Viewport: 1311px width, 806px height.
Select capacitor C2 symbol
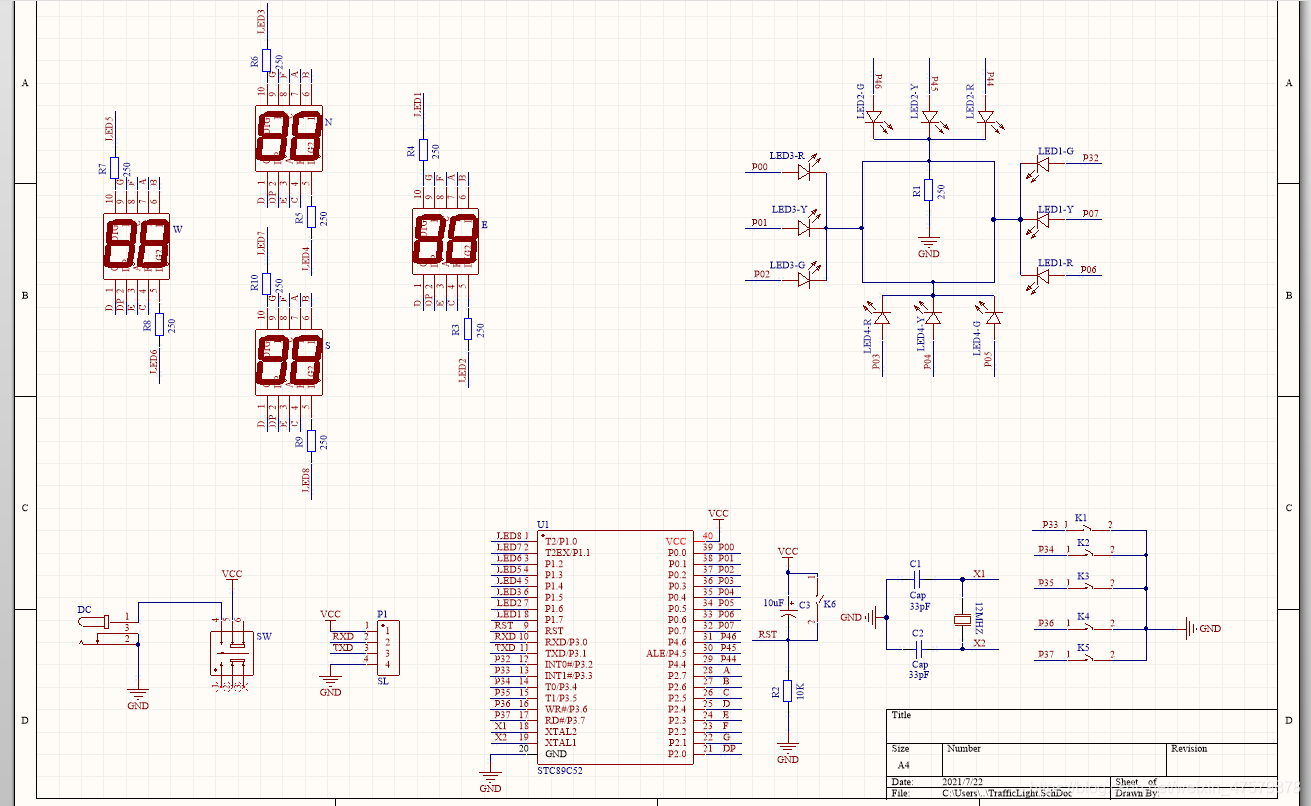pos(918,647)
